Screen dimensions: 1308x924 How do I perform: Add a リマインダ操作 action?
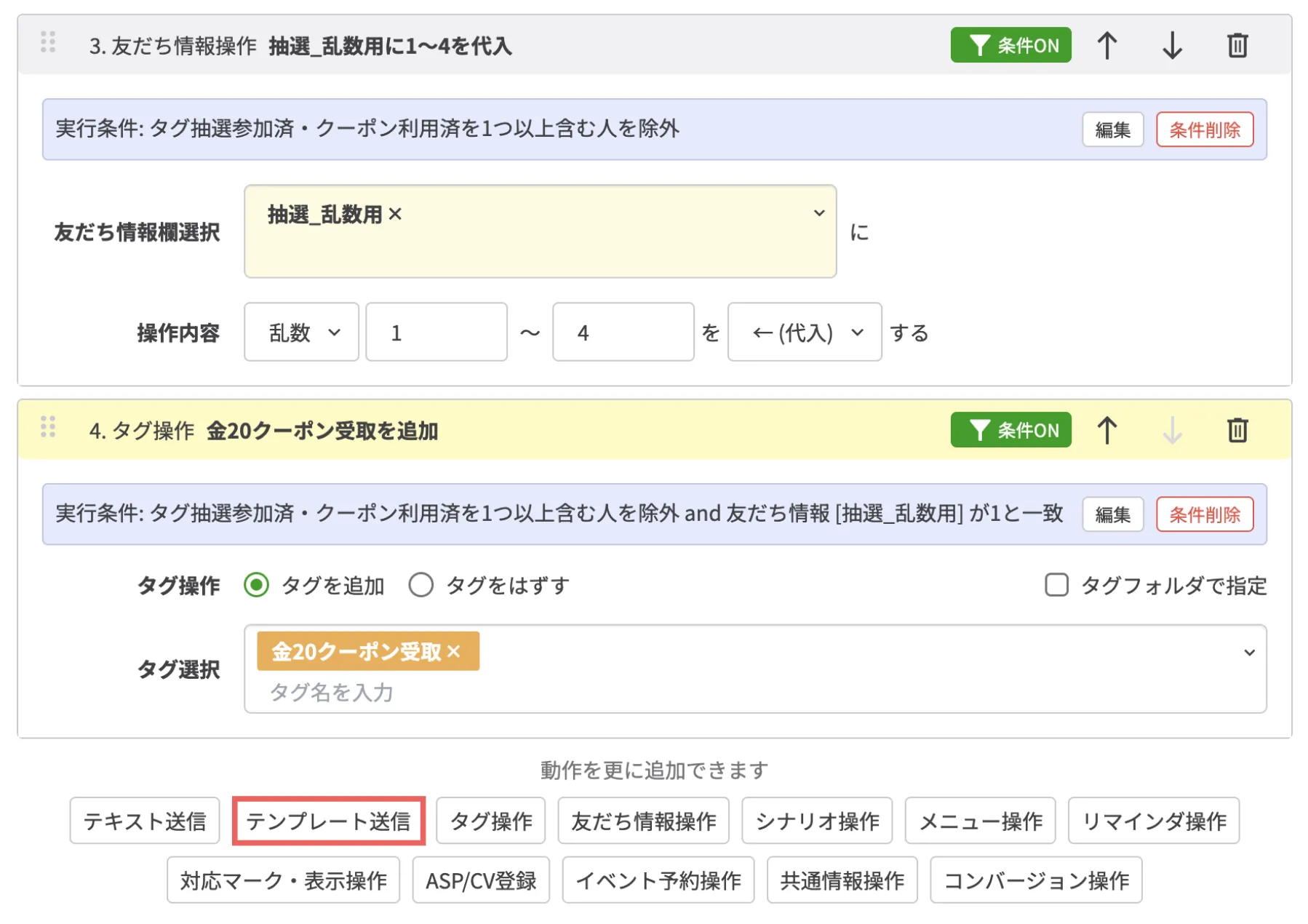click(1154, 821)
